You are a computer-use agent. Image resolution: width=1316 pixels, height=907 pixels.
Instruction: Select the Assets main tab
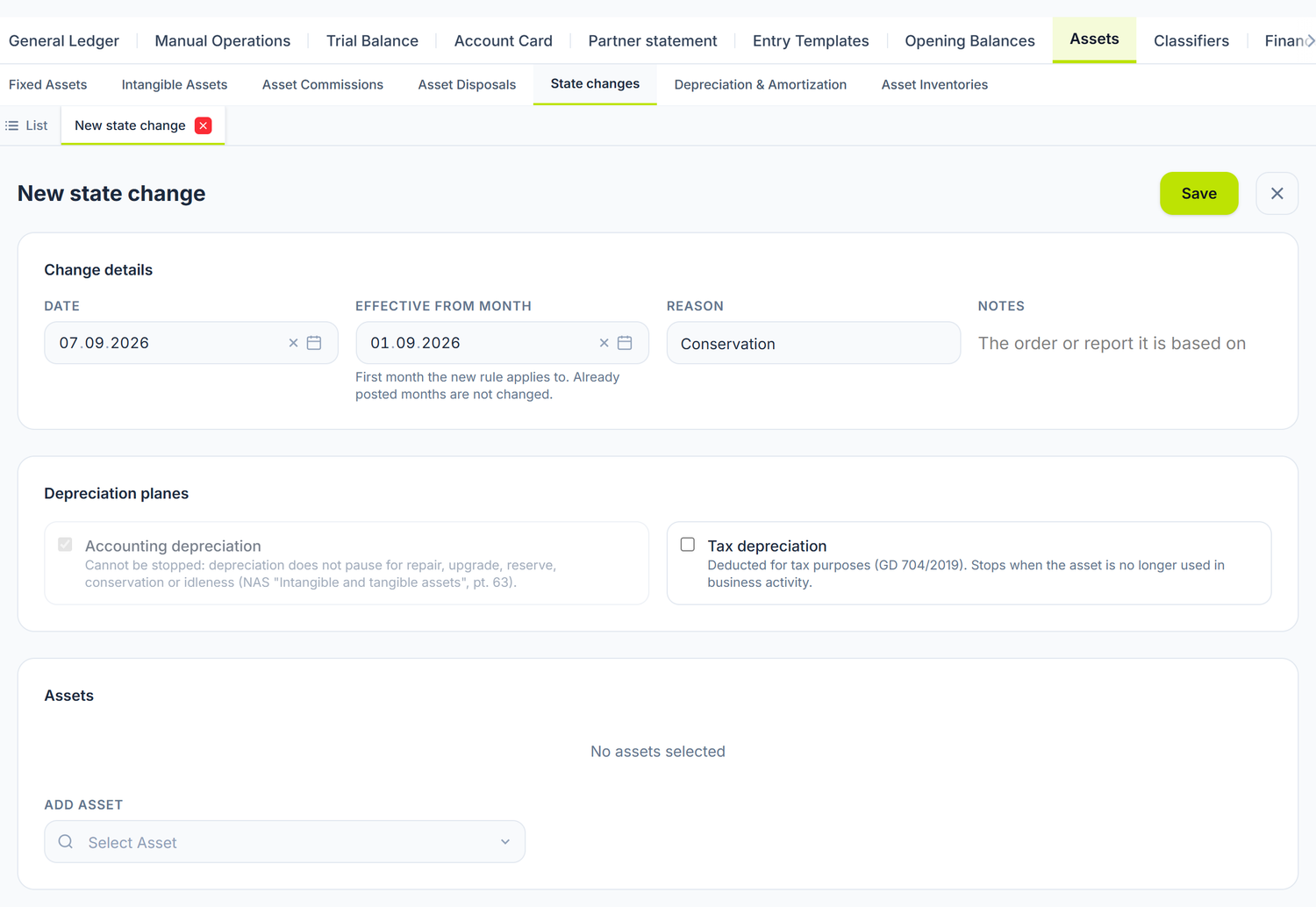[x=1094, y=39]
